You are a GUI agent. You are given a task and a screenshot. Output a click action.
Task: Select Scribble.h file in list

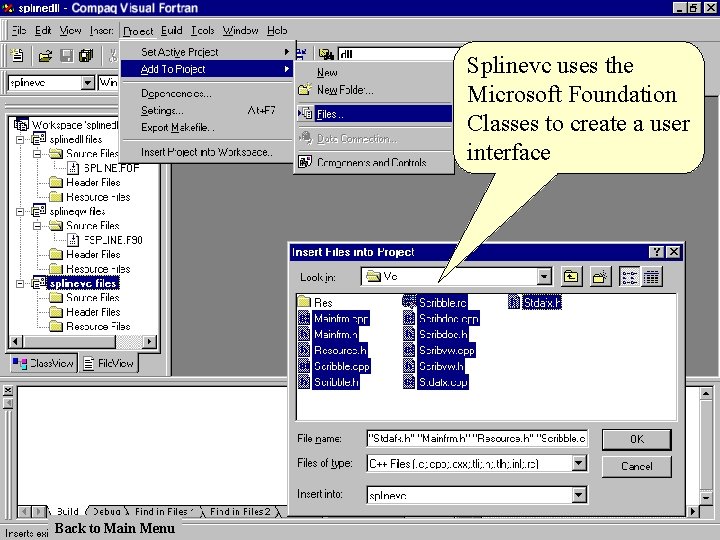click(329, 382)
